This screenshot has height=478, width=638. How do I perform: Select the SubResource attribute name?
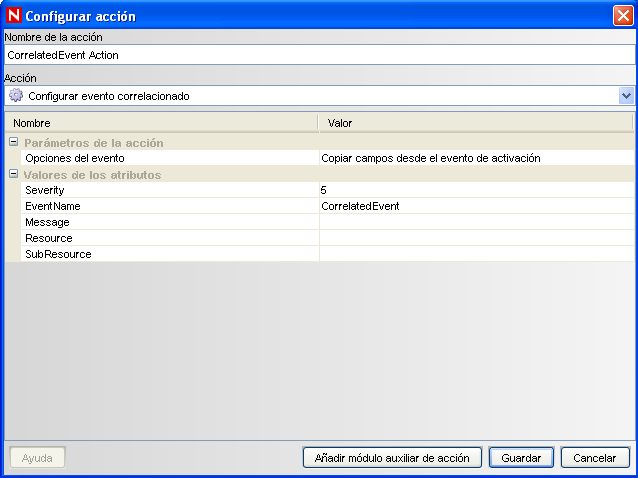pyautogui.click(x=58, y=254)
